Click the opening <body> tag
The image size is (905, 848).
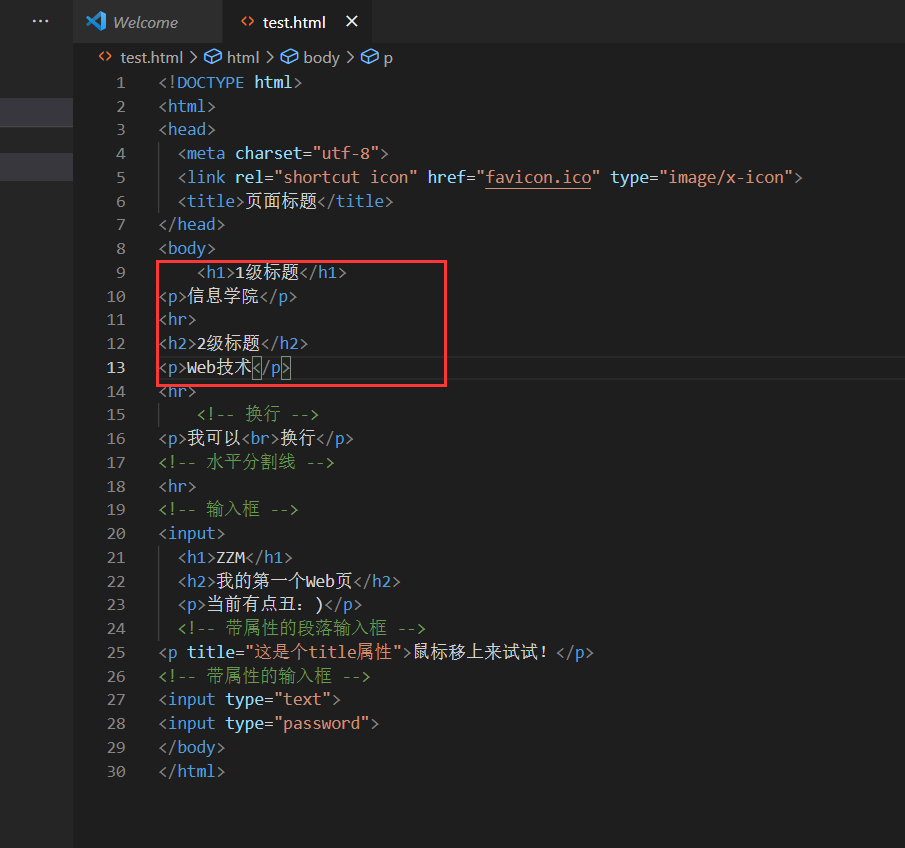[x=187, y=249]
